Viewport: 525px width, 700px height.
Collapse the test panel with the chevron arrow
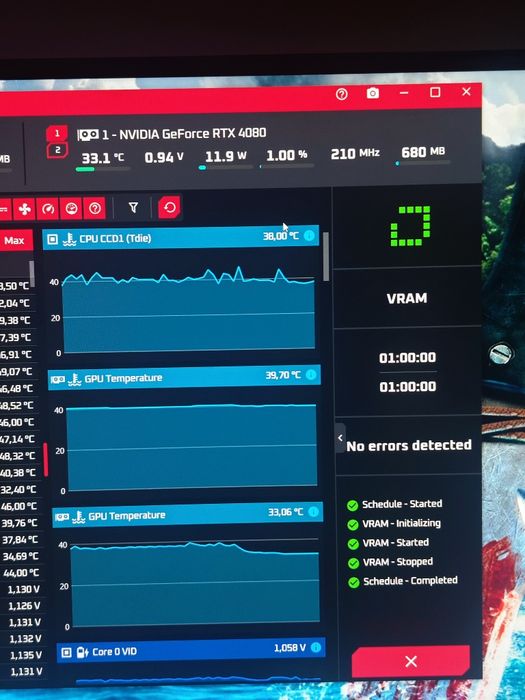coord(340,438)
